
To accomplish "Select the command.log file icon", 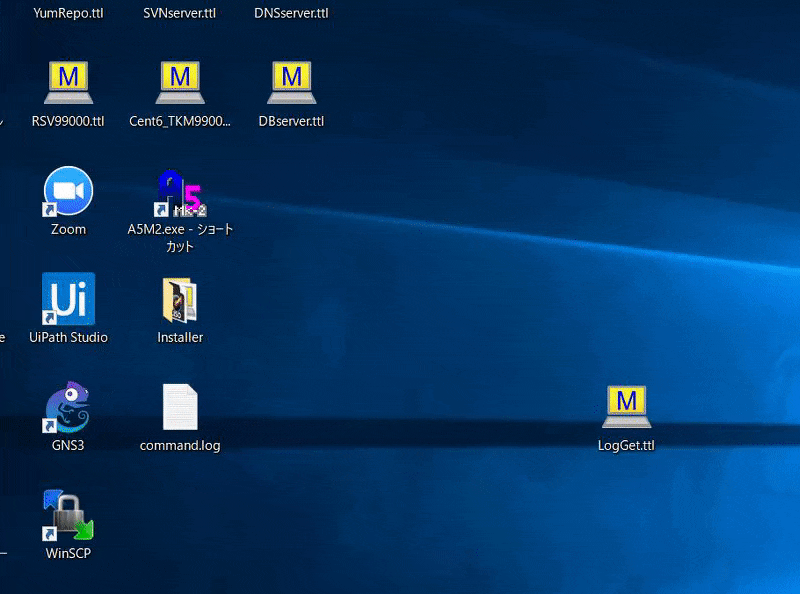I will point(180,407).
